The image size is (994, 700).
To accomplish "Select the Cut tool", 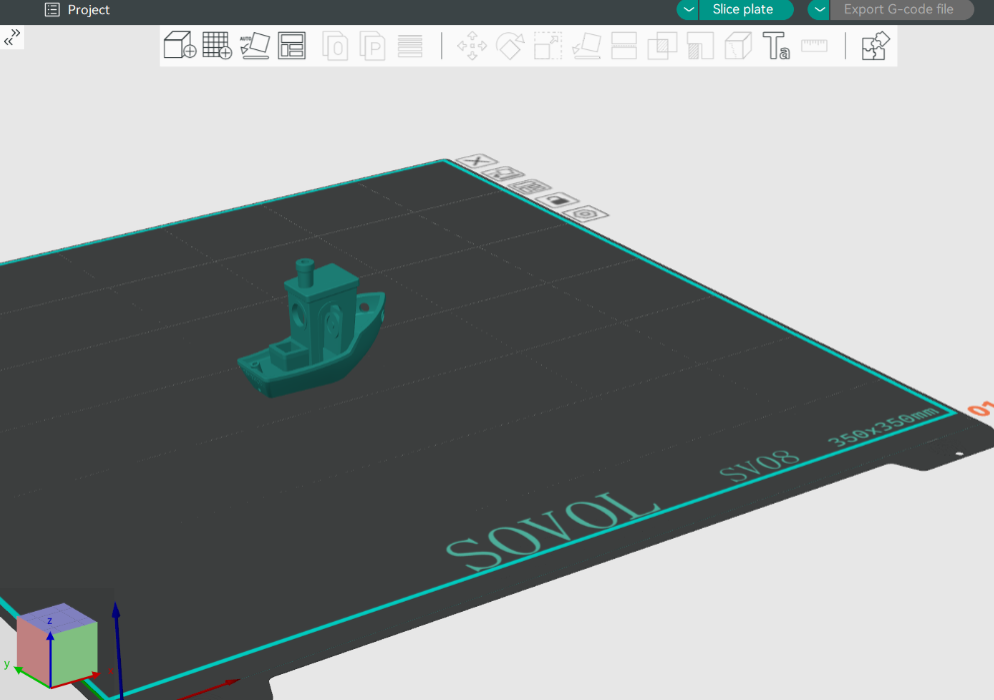I will pos(624,46).
